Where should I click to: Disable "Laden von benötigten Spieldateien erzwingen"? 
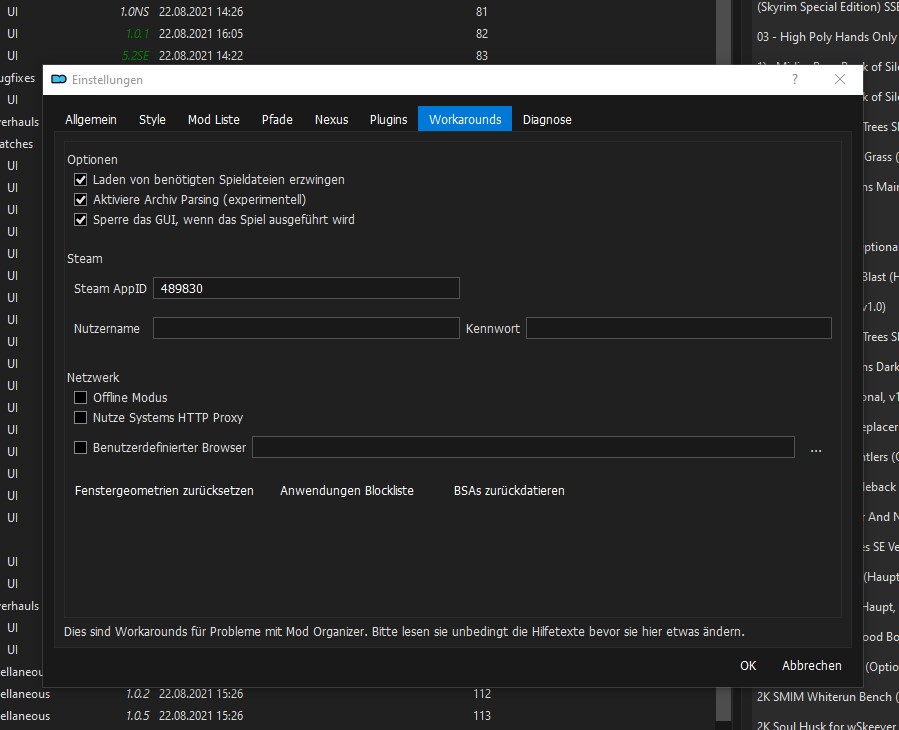click(x=81, y=180)
